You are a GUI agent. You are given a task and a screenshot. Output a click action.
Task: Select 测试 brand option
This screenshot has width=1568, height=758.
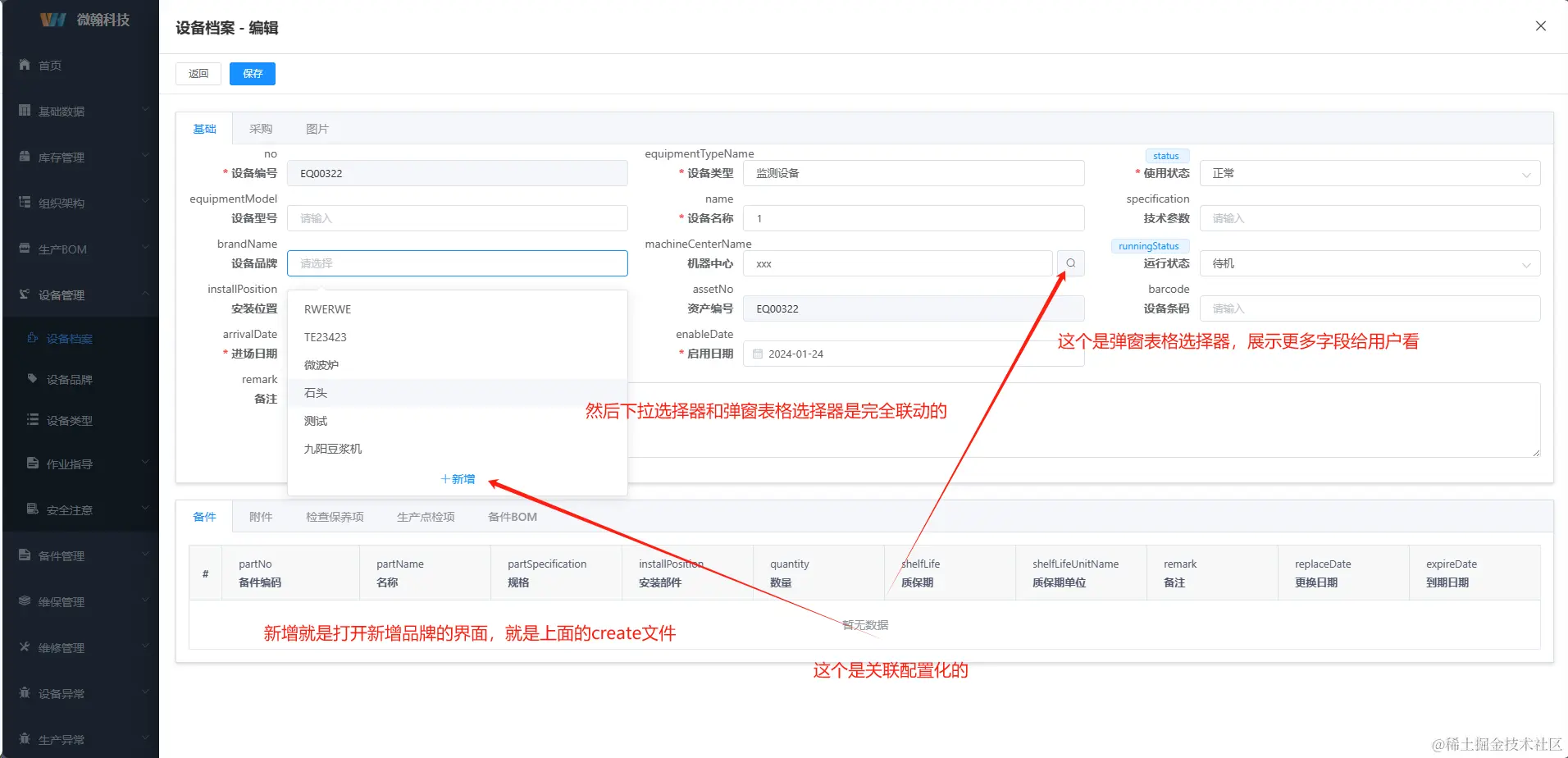(x=458, y=421)
